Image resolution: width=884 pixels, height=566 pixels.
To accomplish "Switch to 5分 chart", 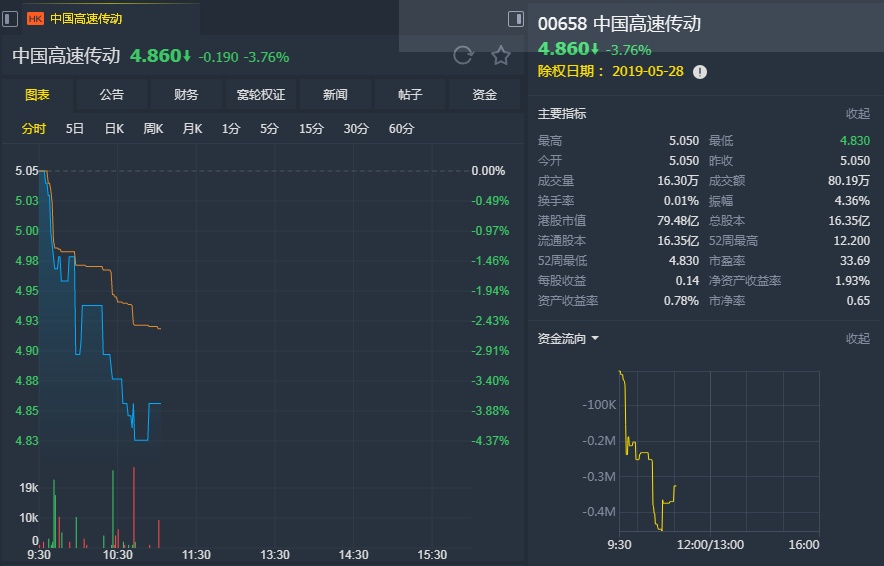I will pyautogui.click(x=269, y=129).
